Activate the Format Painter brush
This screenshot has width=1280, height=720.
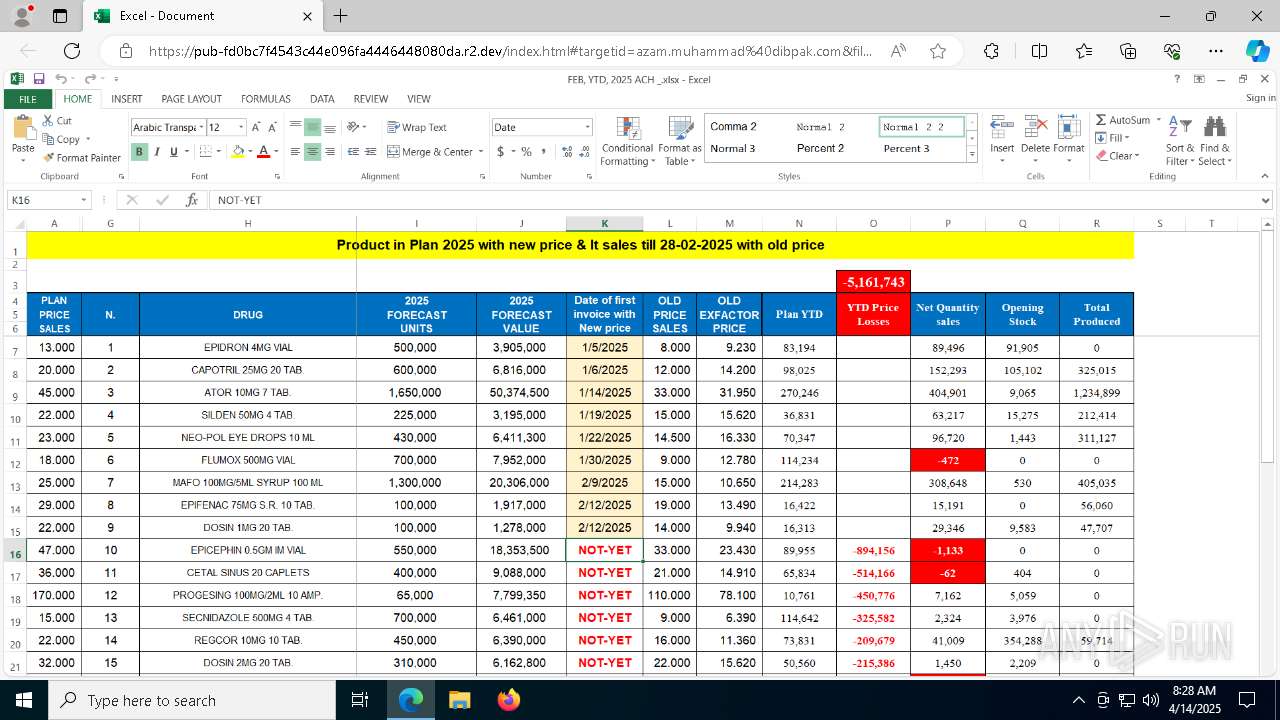coord(82,157)
